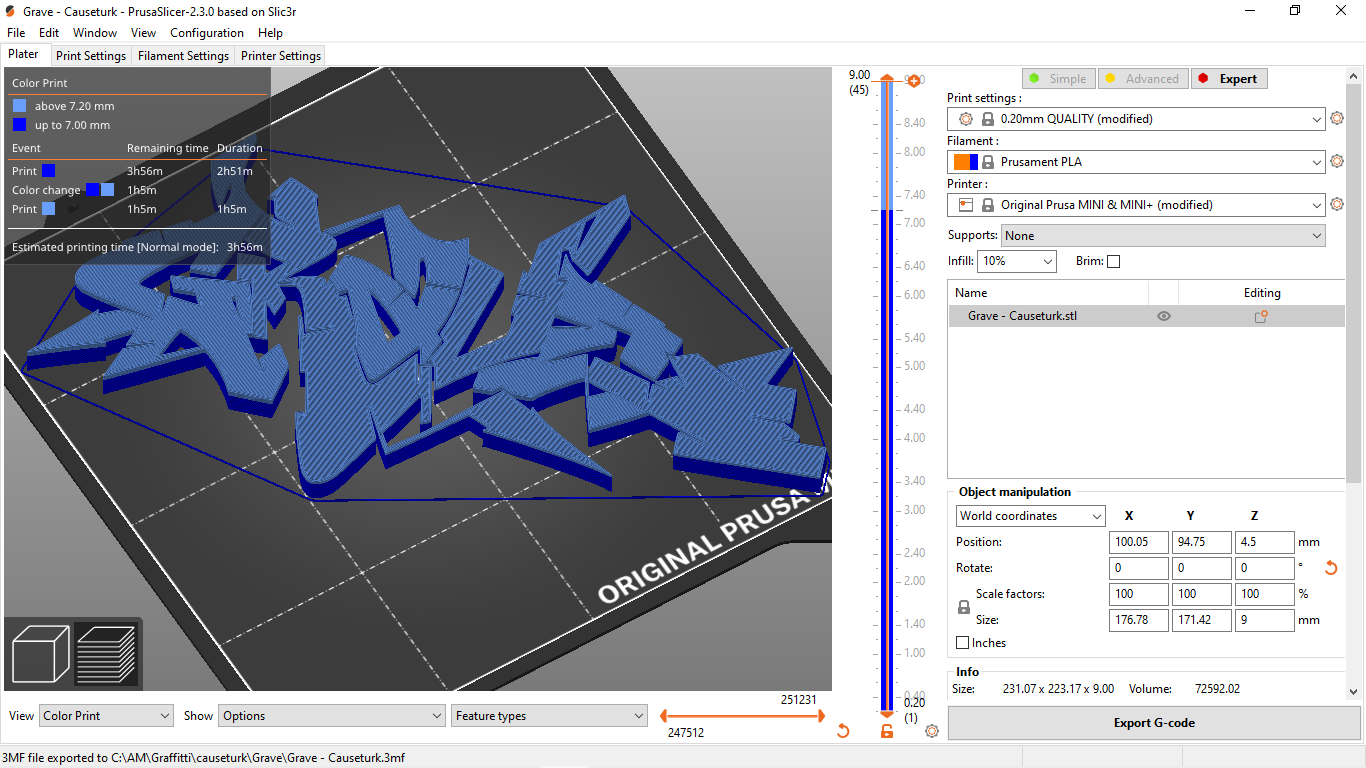This screenshot has height=768, width=1366.
Task: Reset rotation with the orange arrow
Action: point(1331,568)
